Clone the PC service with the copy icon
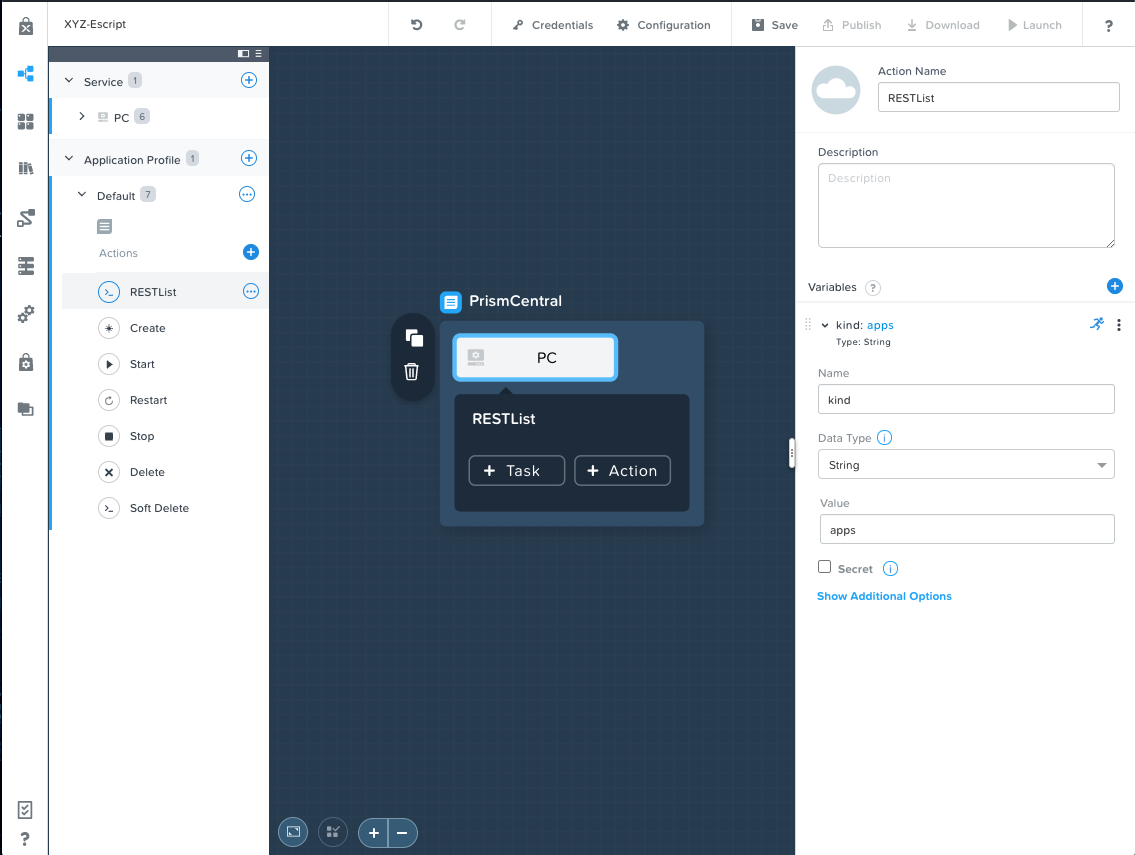 [x=413, y=338]
